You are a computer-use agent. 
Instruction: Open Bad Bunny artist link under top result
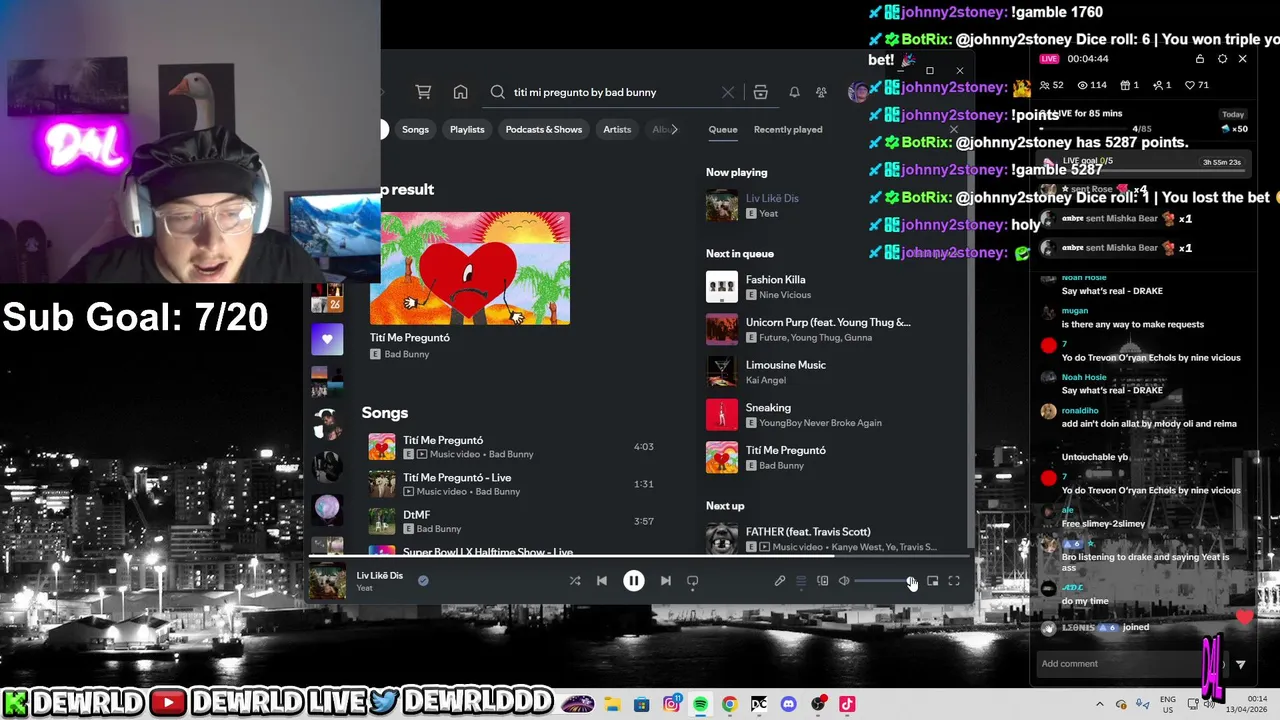[x=407, y=354]
